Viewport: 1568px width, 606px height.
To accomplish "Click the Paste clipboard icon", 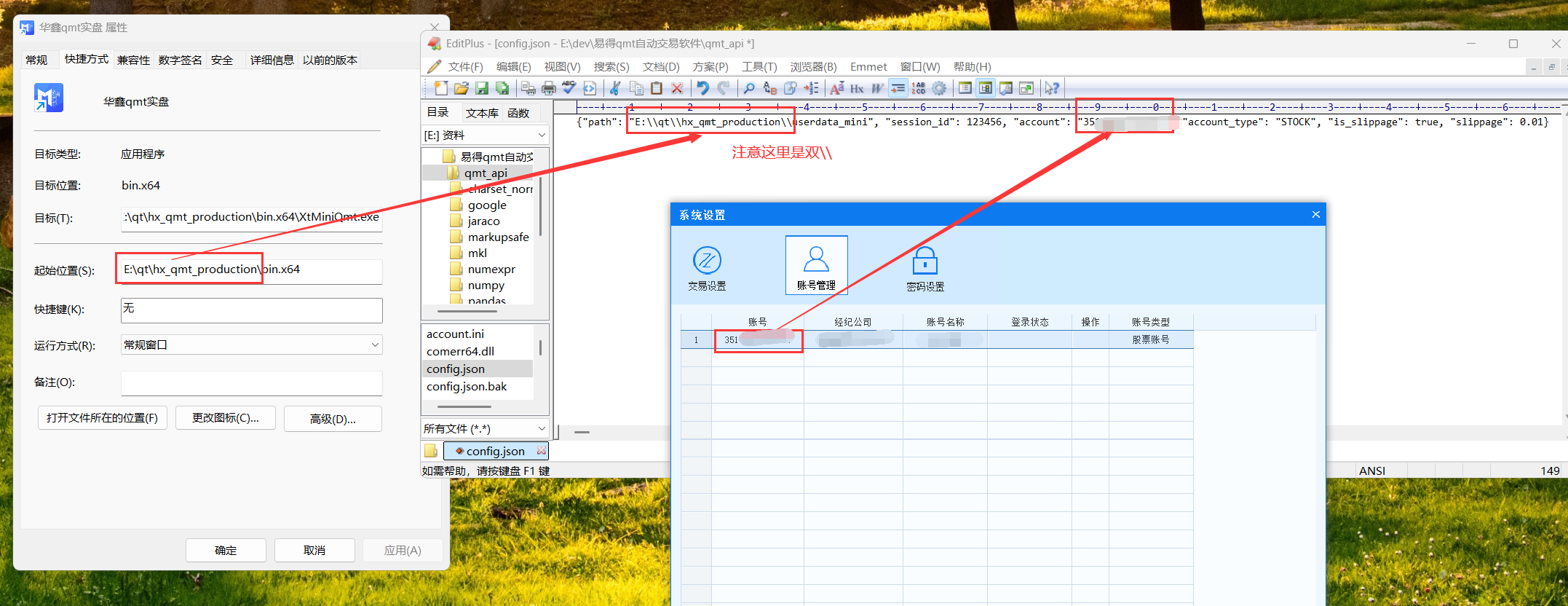I will 656,88.
